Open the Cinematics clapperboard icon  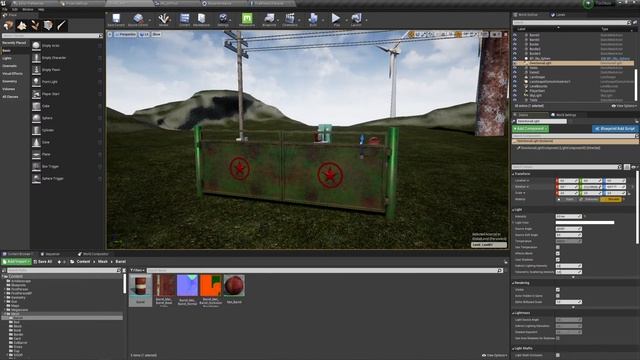coord(290,19)
